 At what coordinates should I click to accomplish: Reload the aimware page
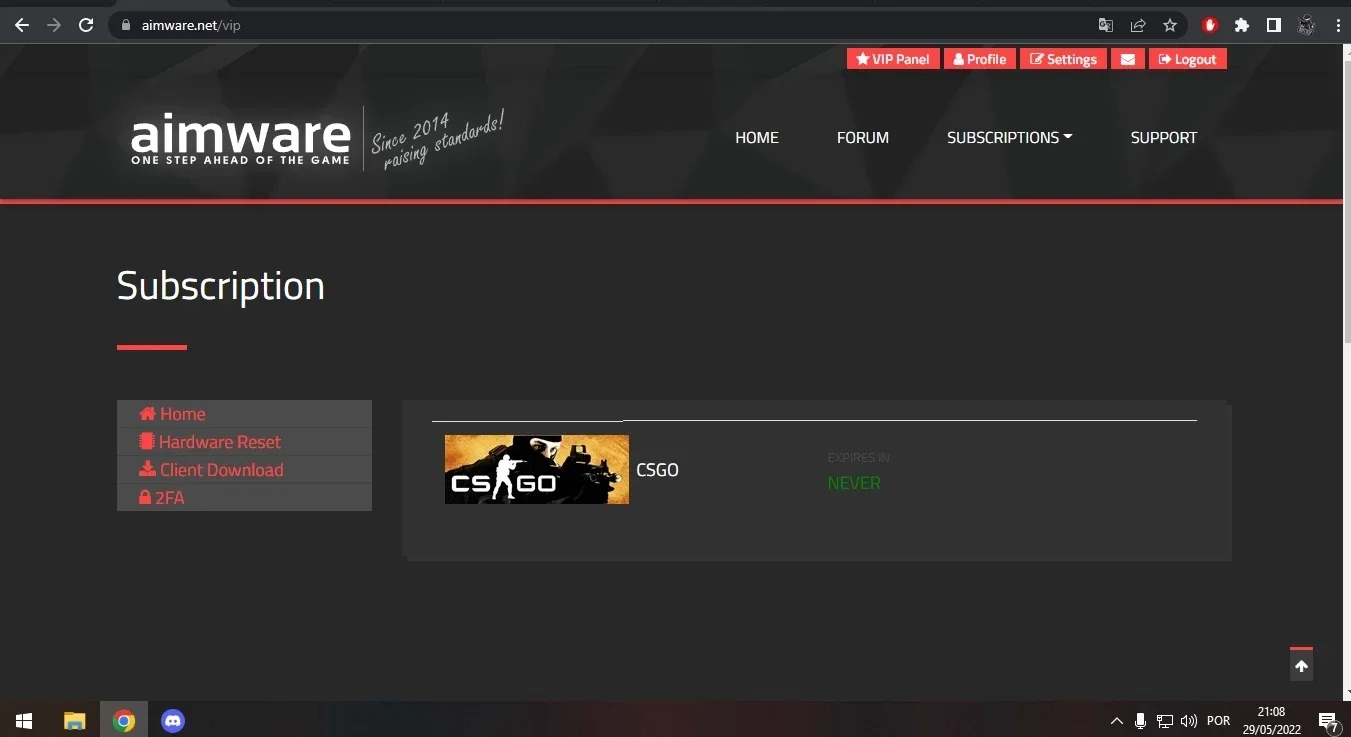click(x=86, y=25)
